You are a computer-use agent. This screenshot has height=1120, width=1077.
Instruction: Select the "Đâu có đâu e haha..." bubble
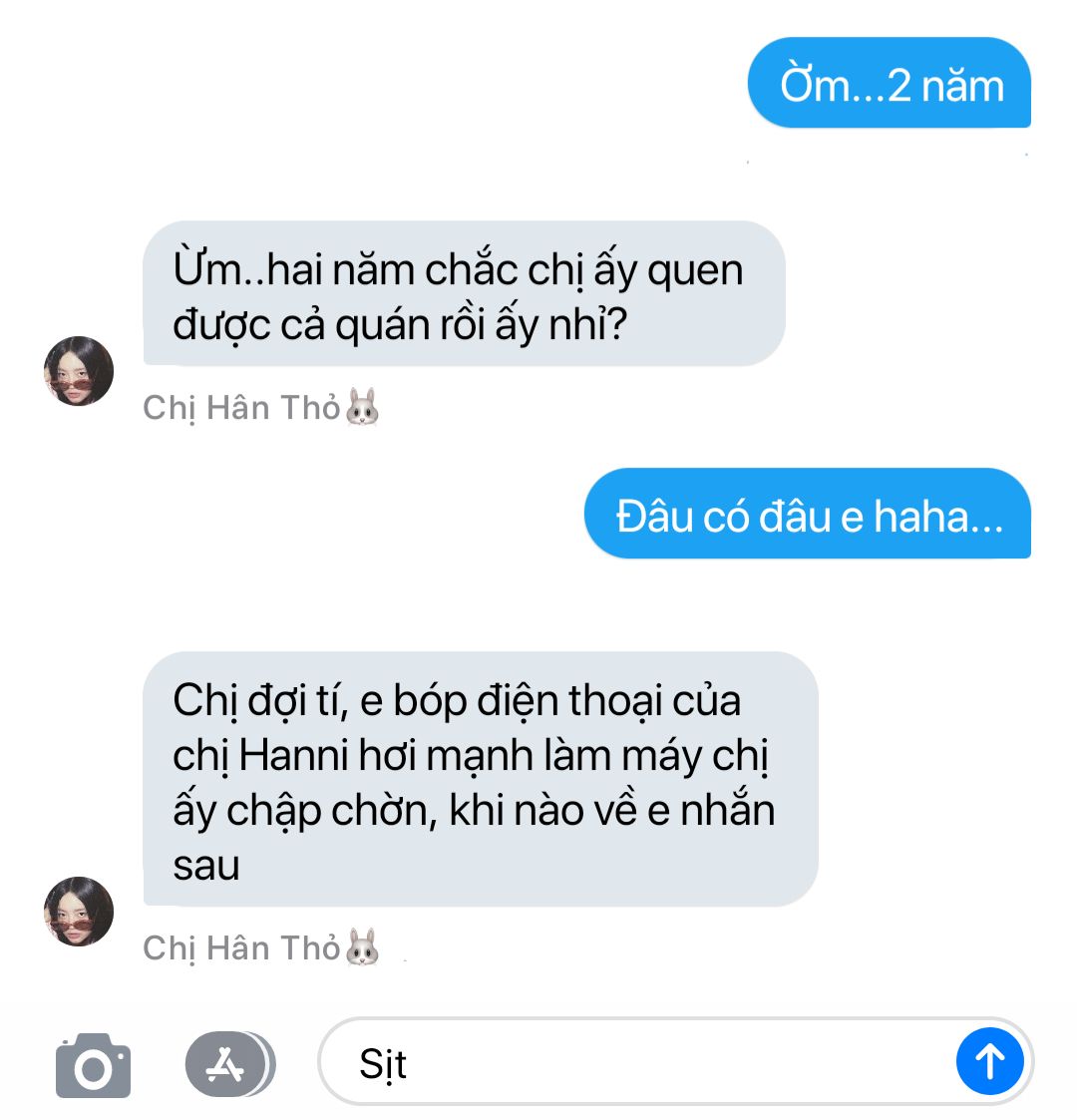tap(808, 514)
